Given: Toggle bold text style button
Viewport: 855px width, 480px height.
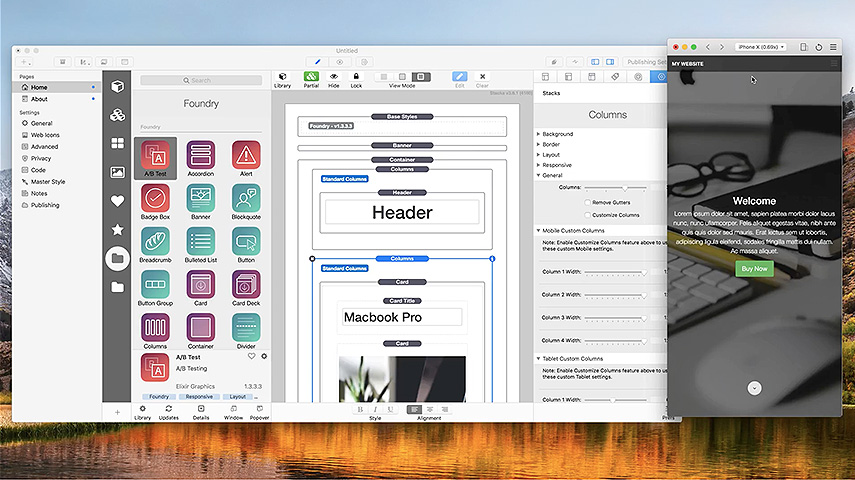Looking at the screenshot, I should (360, 409).
